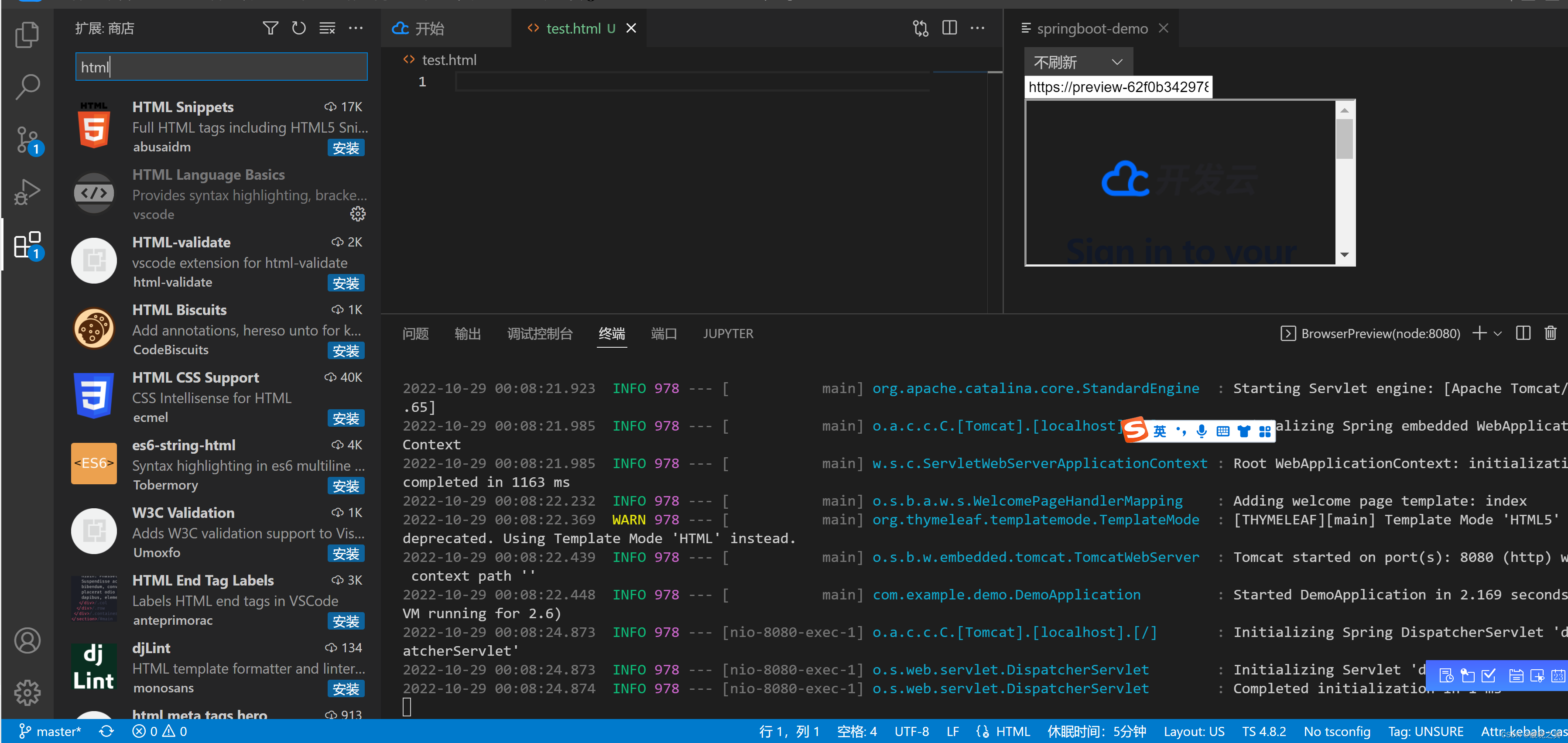The width and height of the screenshot is (1568, 743).
Task: Split the terminal panel
Action: click(x=1523, y=333)
